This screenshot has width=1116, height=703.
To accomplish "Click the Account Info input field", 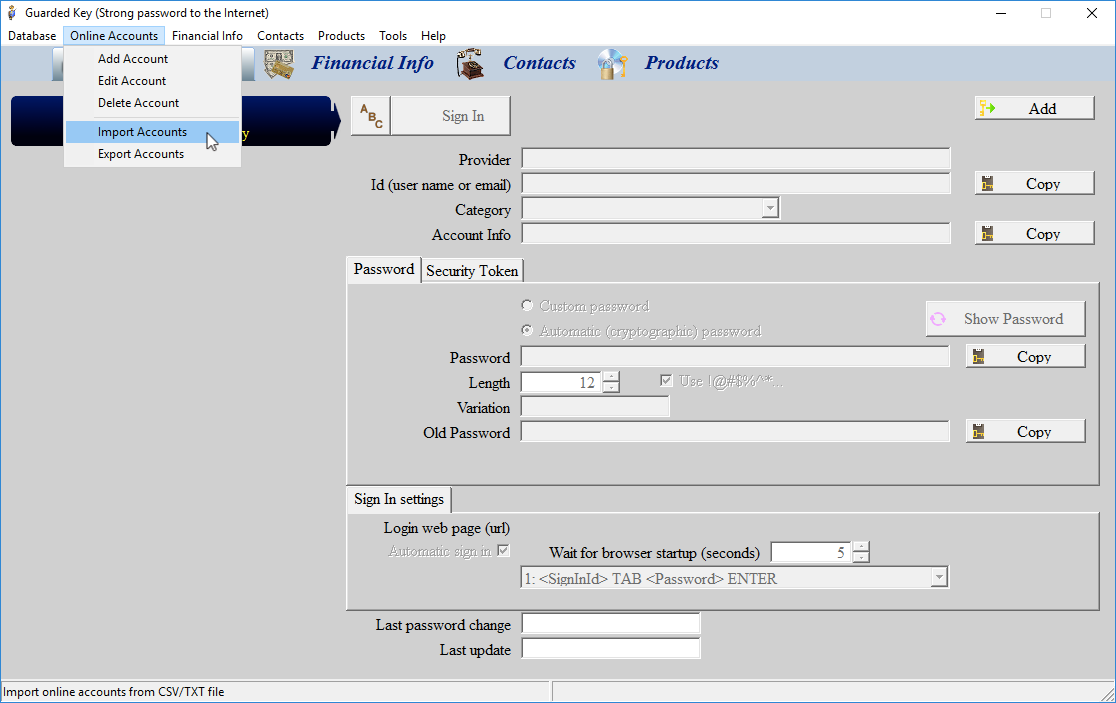I will (736, 233).
